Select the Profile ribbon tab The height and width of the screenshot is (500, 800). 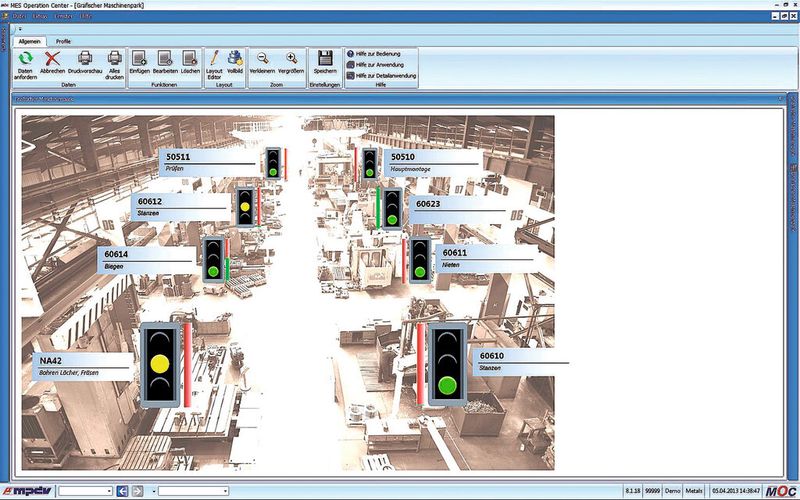[x=63, y=41]
